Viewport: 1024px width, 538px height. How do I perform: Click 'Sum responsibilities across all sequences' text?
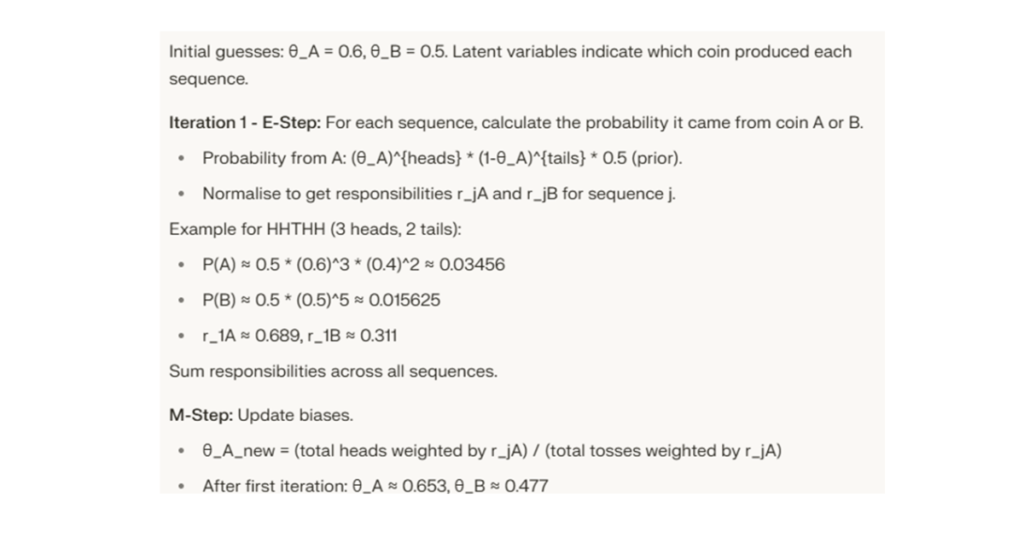point(333,371)
